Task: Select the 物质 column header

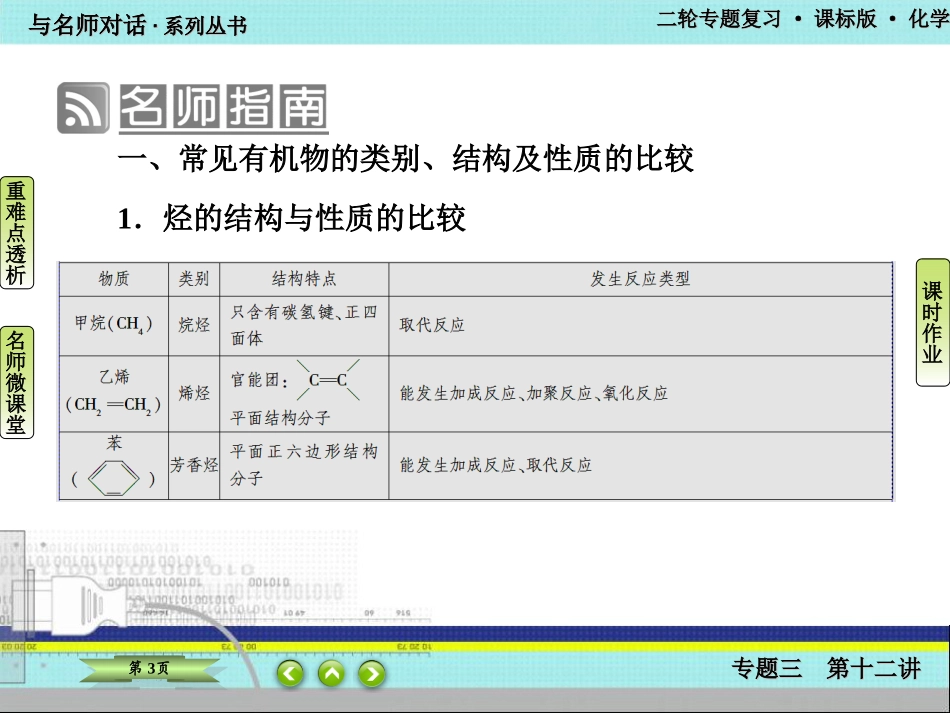Action: [114, 279]
